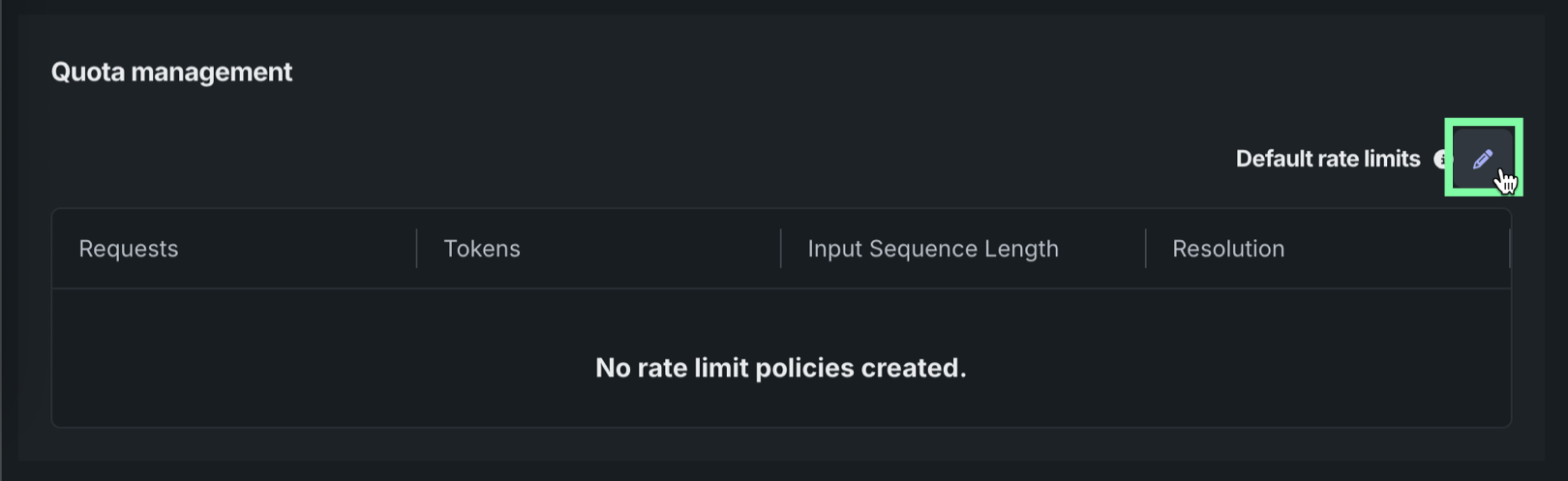Click the word 'Input' in the column header
Image resolution: width=1568 pixels, height=481 pixels.
coord(835,249)
